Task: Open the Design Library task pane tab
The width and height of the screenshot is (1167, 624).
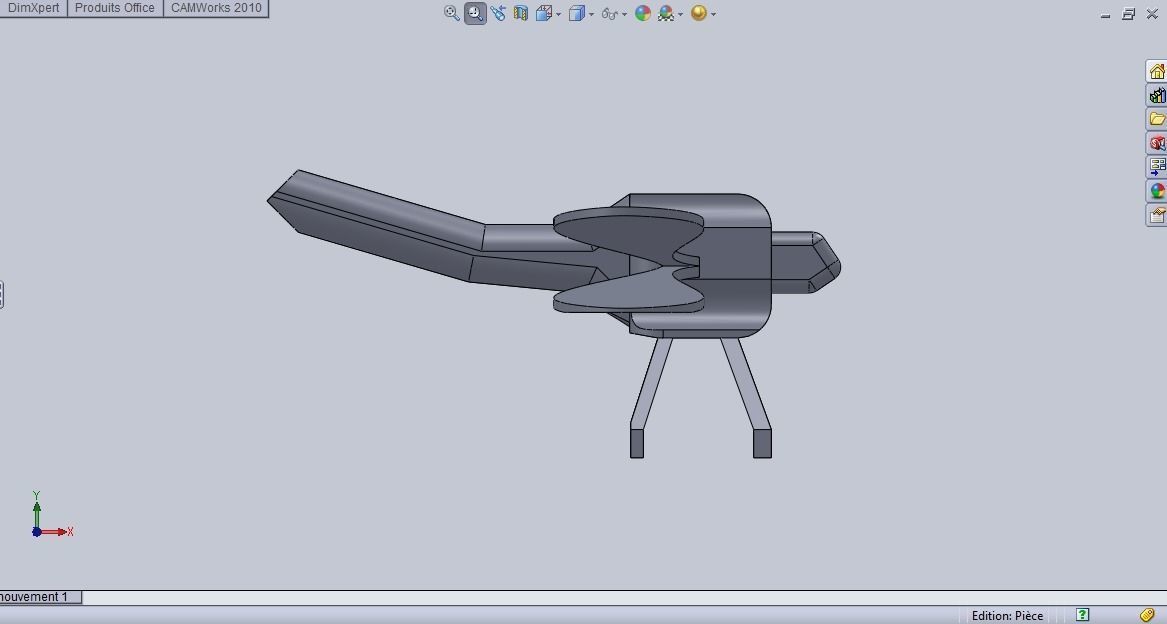Action: coord(1157,95)
